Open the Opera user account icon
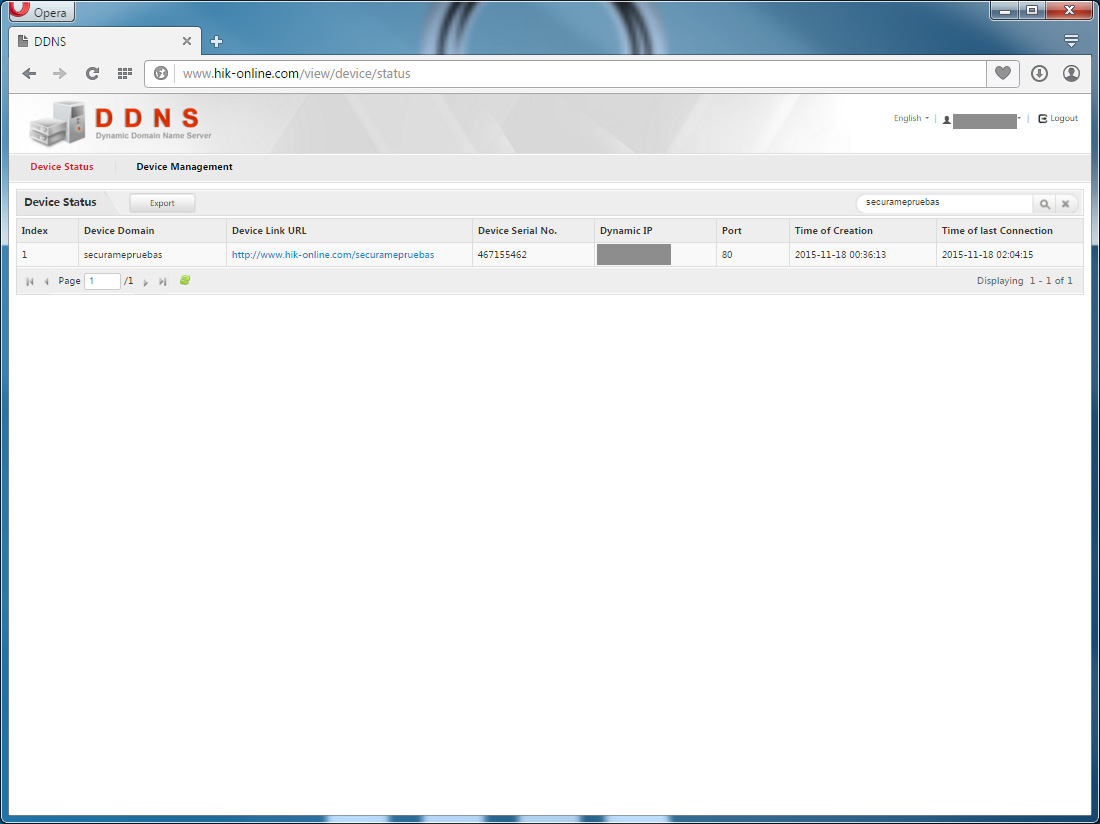1100x824 pixels. click(1071, 74)
